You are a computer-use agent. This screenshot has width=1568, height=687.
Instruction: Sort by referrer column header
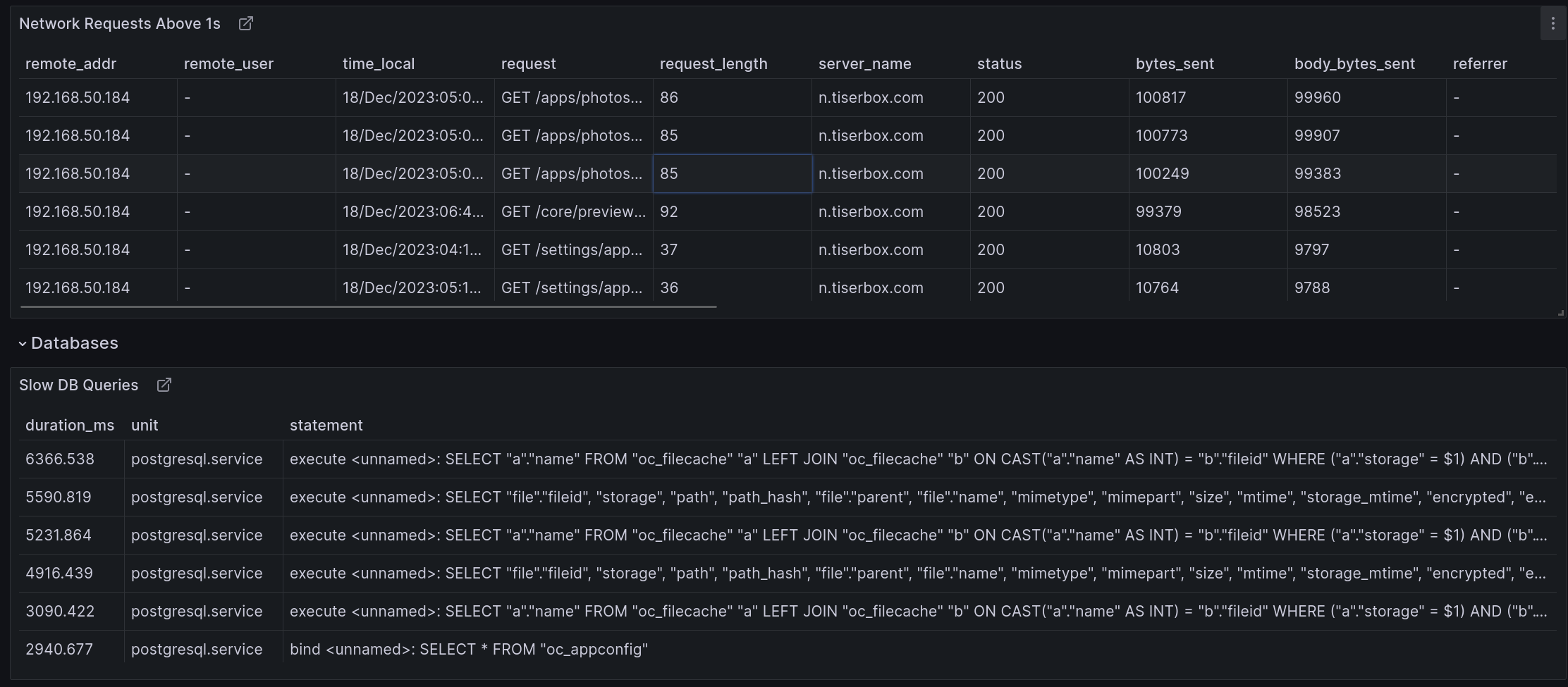pyautogui.click(x=1481, y=63)
